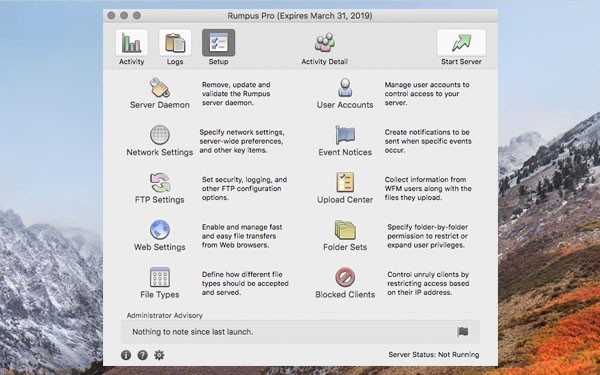Open Event Notices flag icon
This screenshot has height=375, width=600.
tap(345, 135)
